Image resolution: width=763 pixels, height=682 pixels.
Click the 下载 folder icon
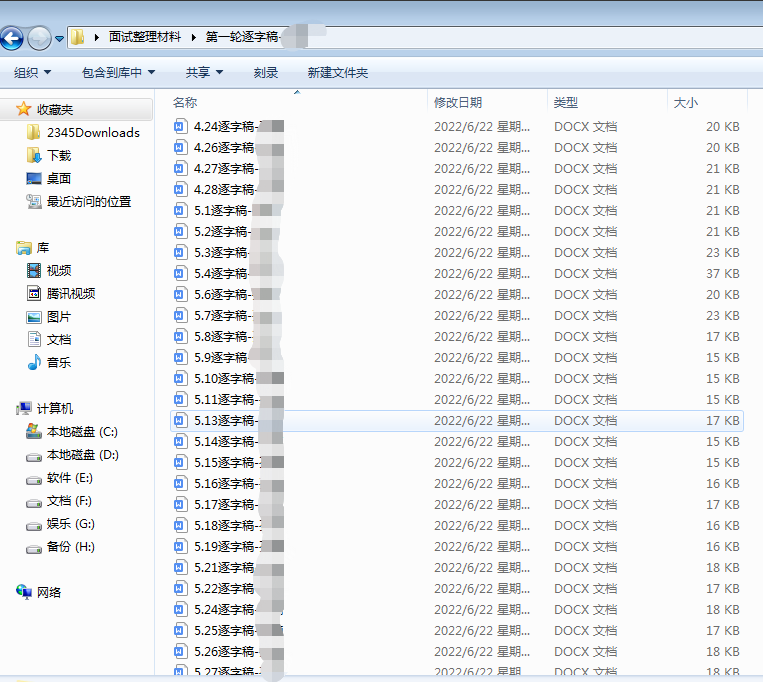pyautogui.click(x=34, y=155)
